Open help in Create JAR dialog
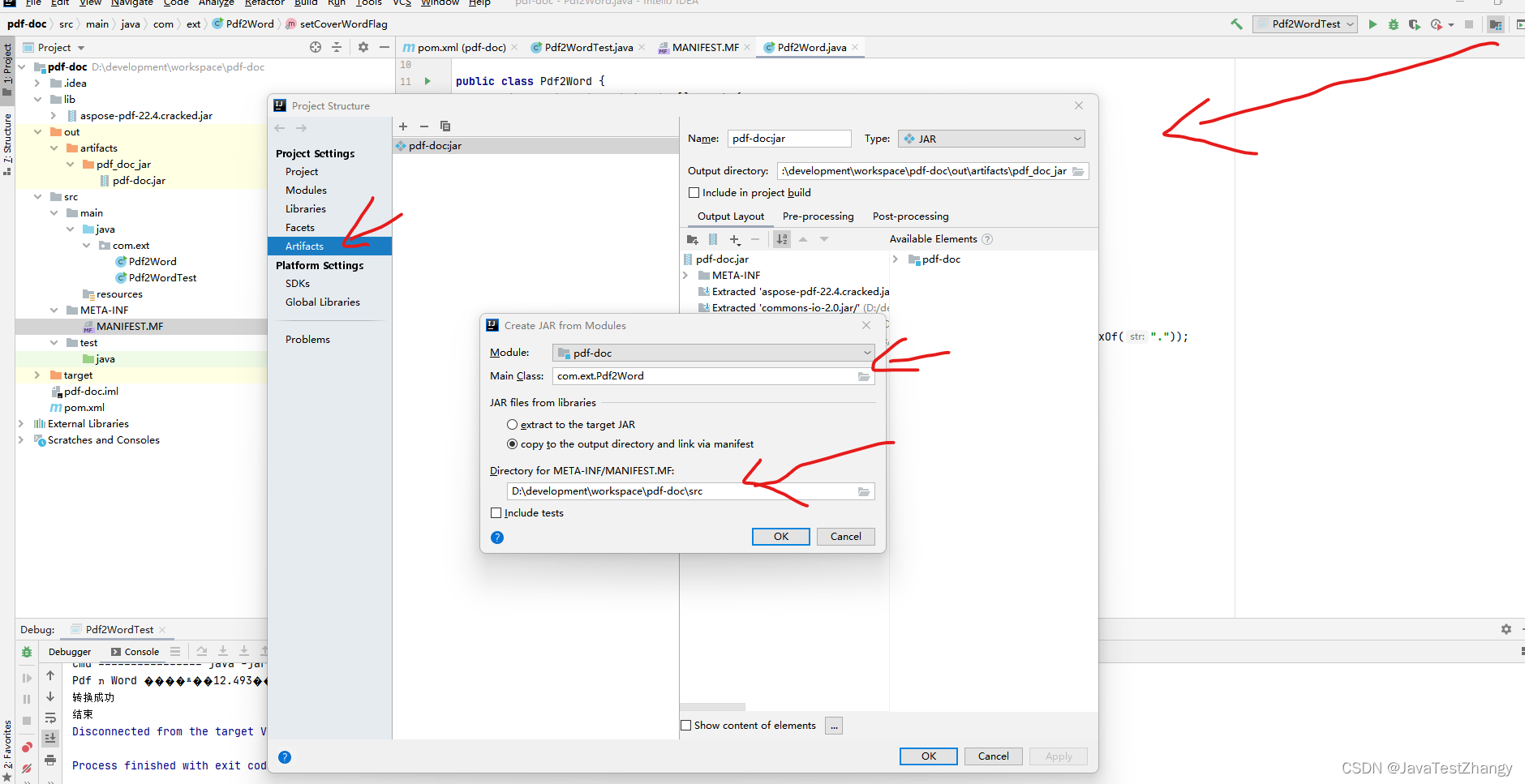The image size is (1525, 784). pos(497,538)
